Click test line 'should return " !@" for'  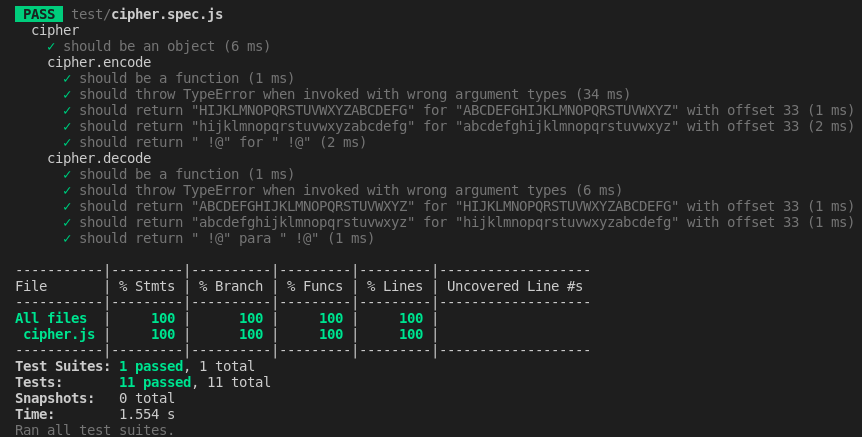click(x=223, y=142)
